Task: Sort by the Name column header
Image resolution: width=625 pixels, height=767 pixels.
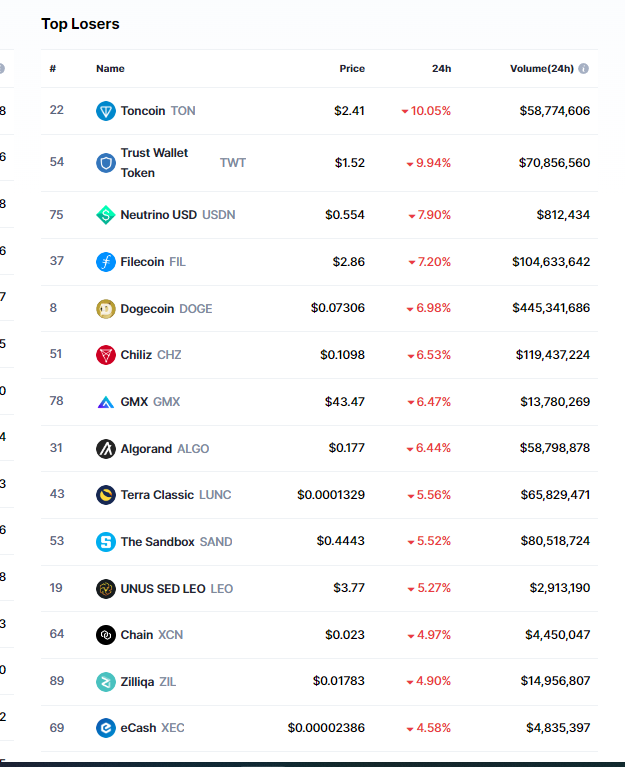Action: (x=110, y=69)
